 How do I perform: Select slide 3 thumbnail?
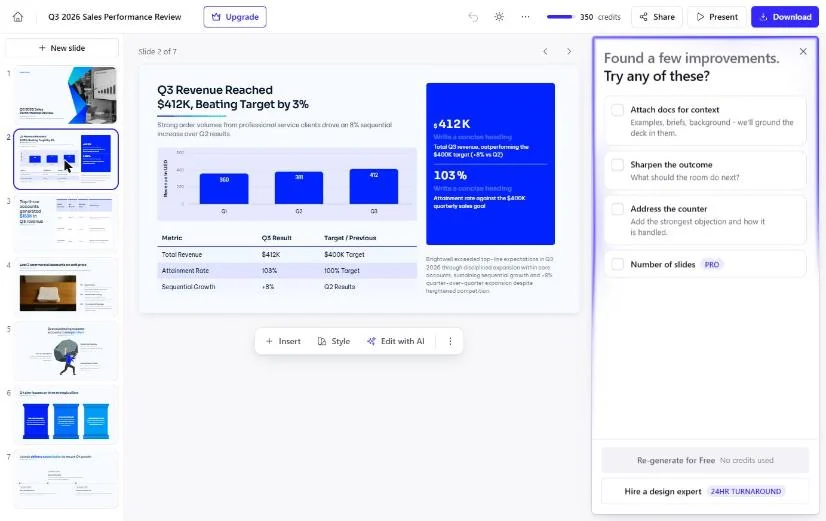pos(66,223)
